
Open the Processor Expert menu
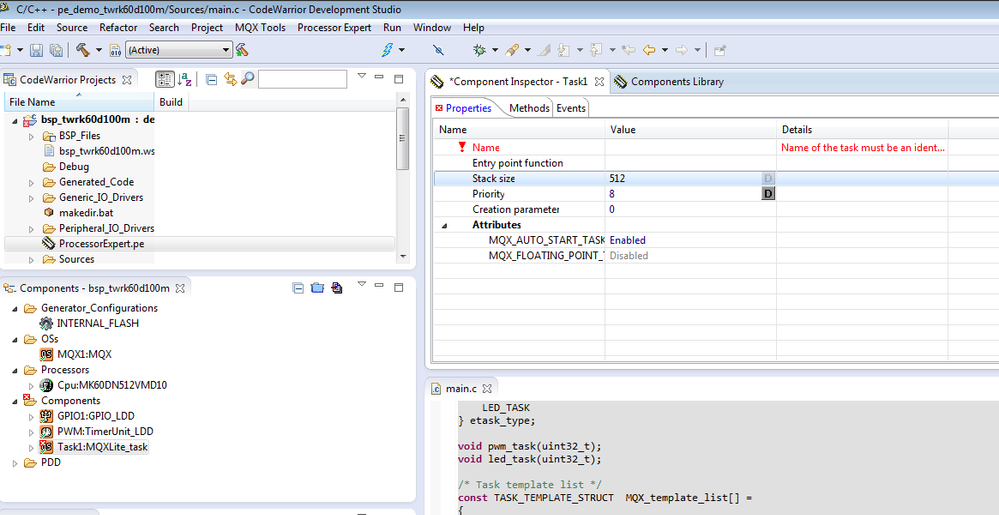click(334, 28)
